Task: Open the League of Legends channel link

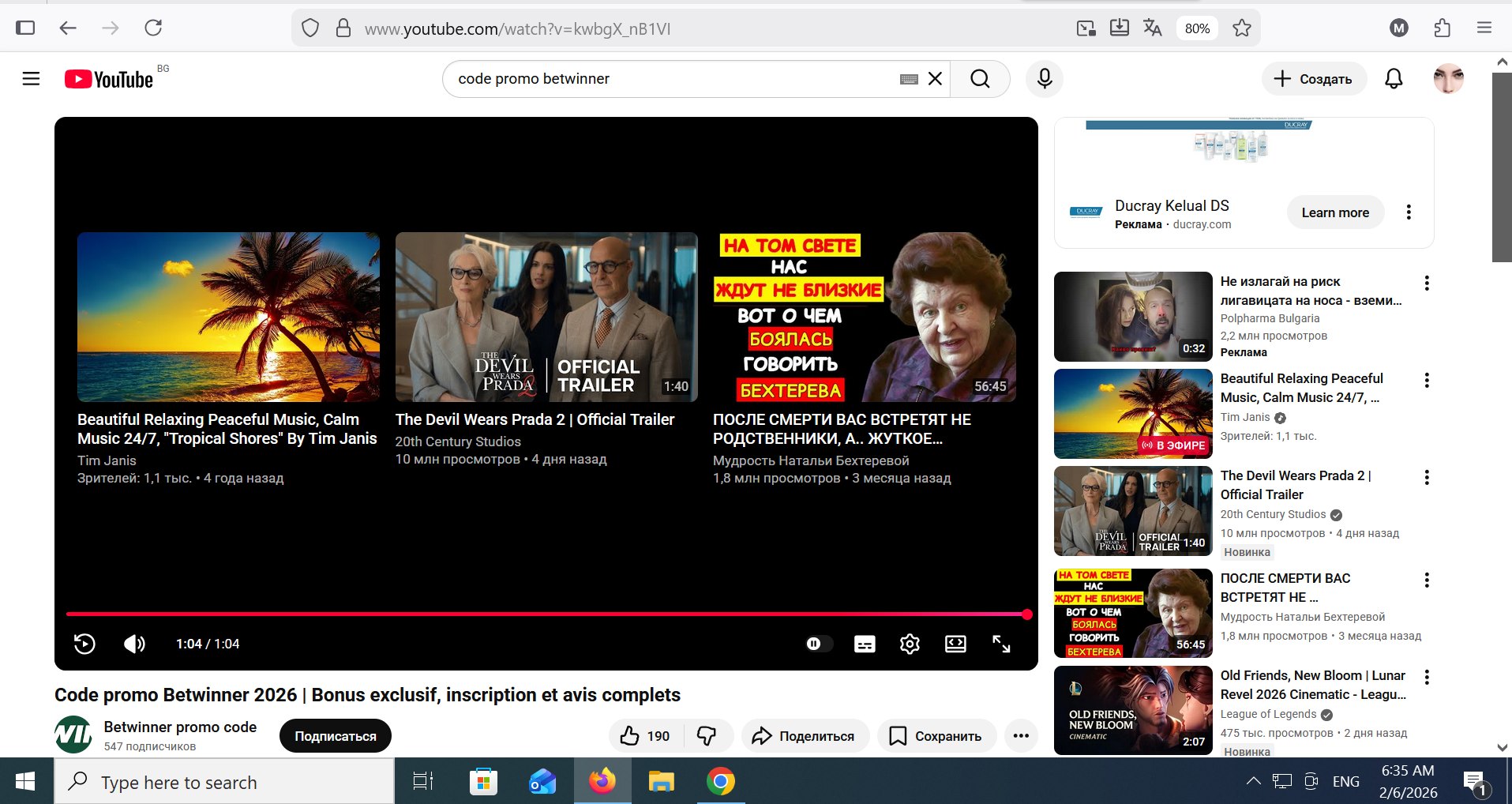Action: [1268, 714]
